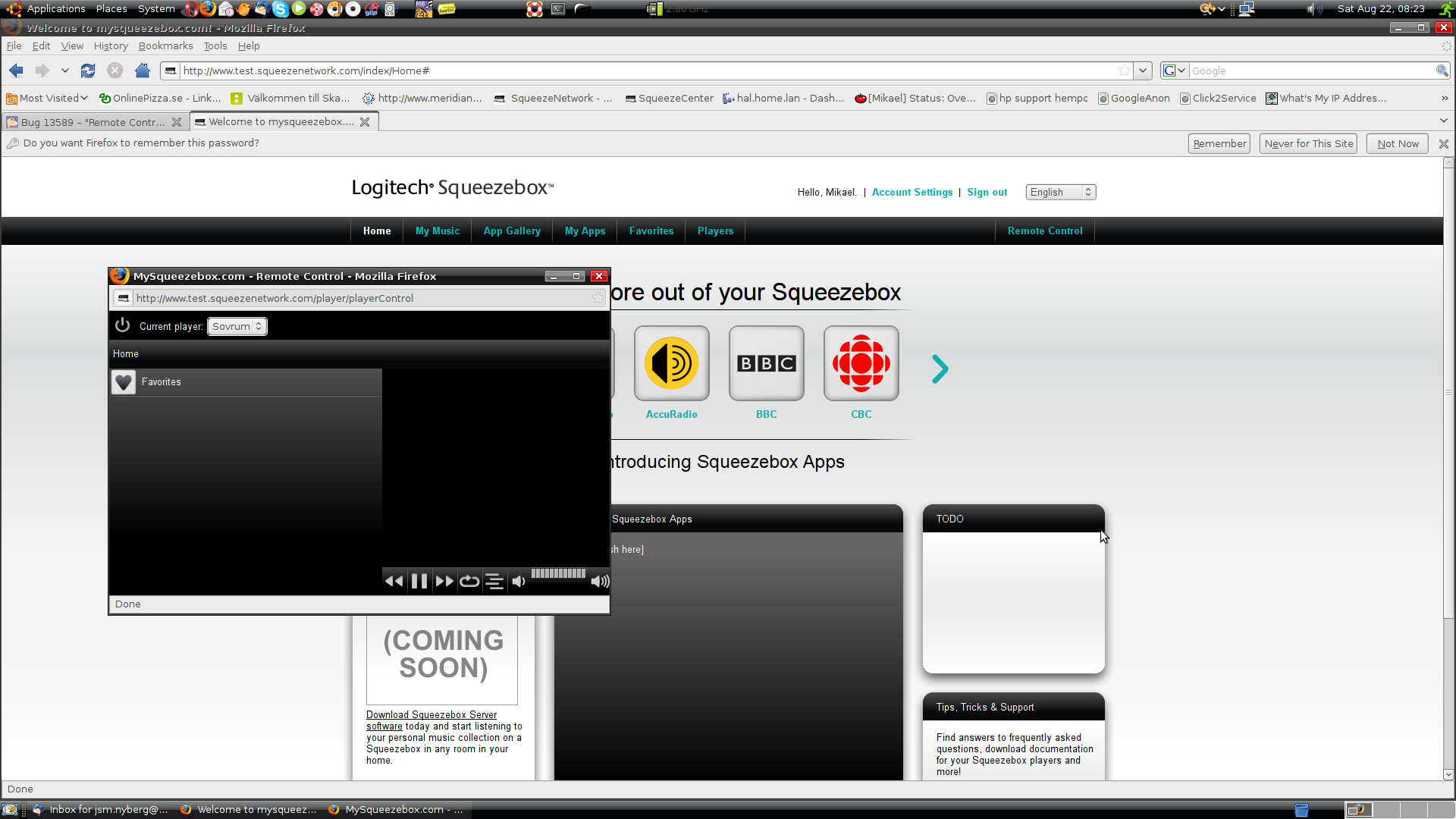Expand the Most Visited bookmarks dropdown

48,99
